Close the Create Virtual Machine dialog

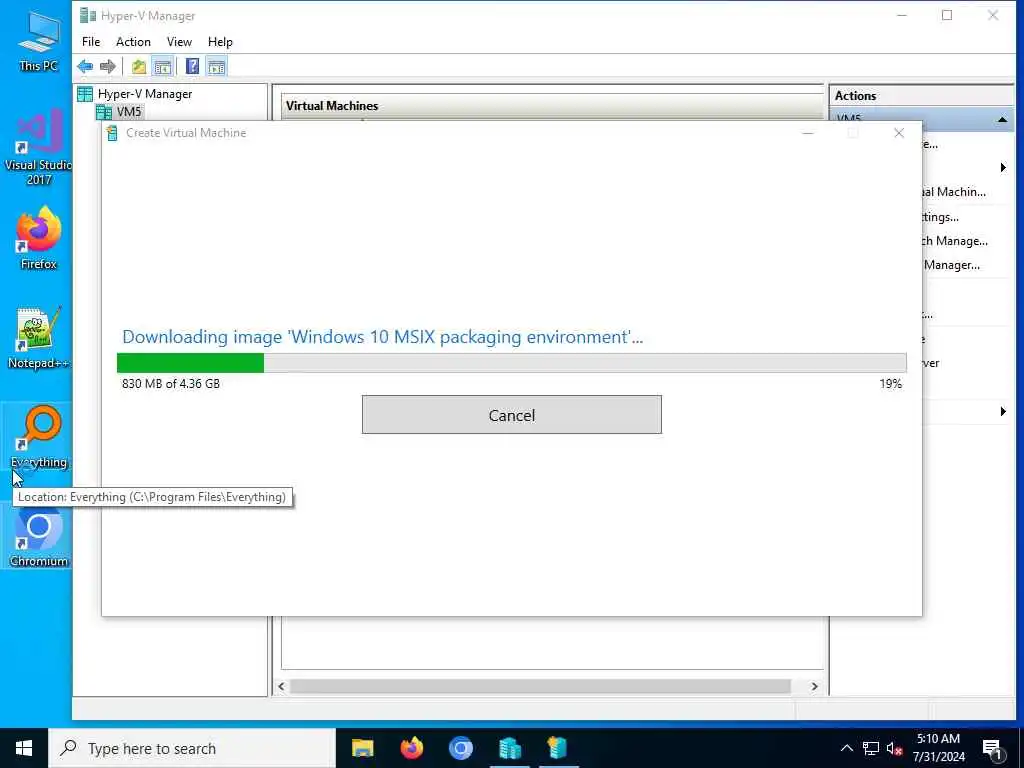(899, 133)
